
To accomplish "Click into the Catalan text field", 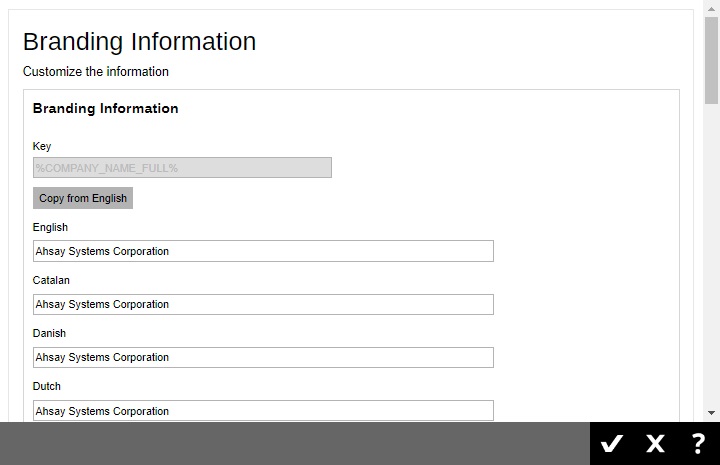I will pos(263,304).
